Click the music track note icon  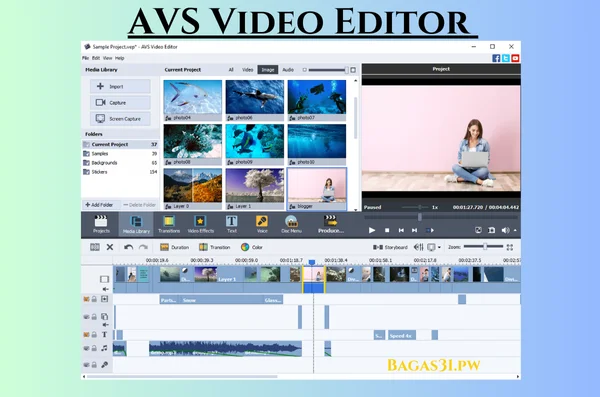tap(104, 348)
